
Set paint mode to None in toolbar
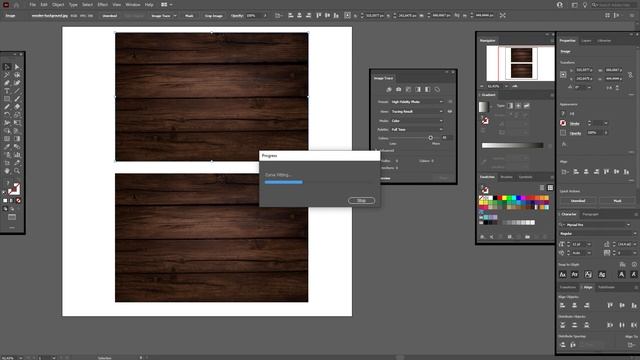(x=18, y=201)
